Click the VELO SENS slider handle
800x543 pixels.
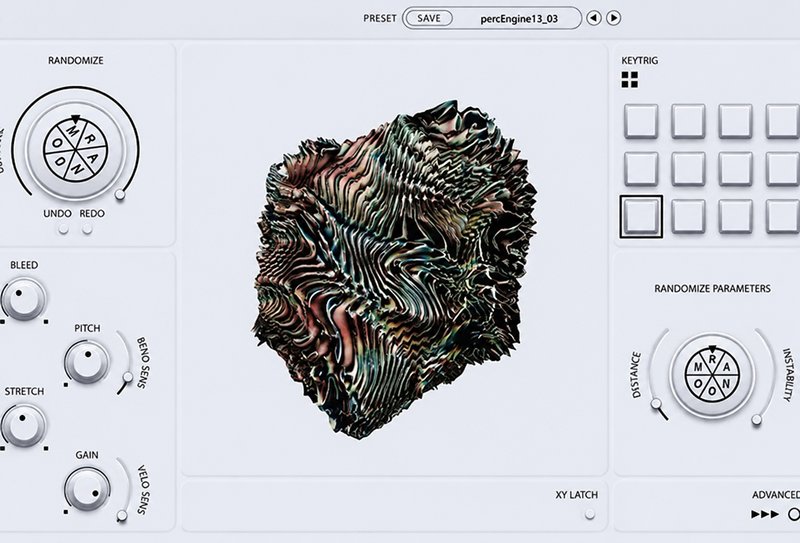pos(122,515)
